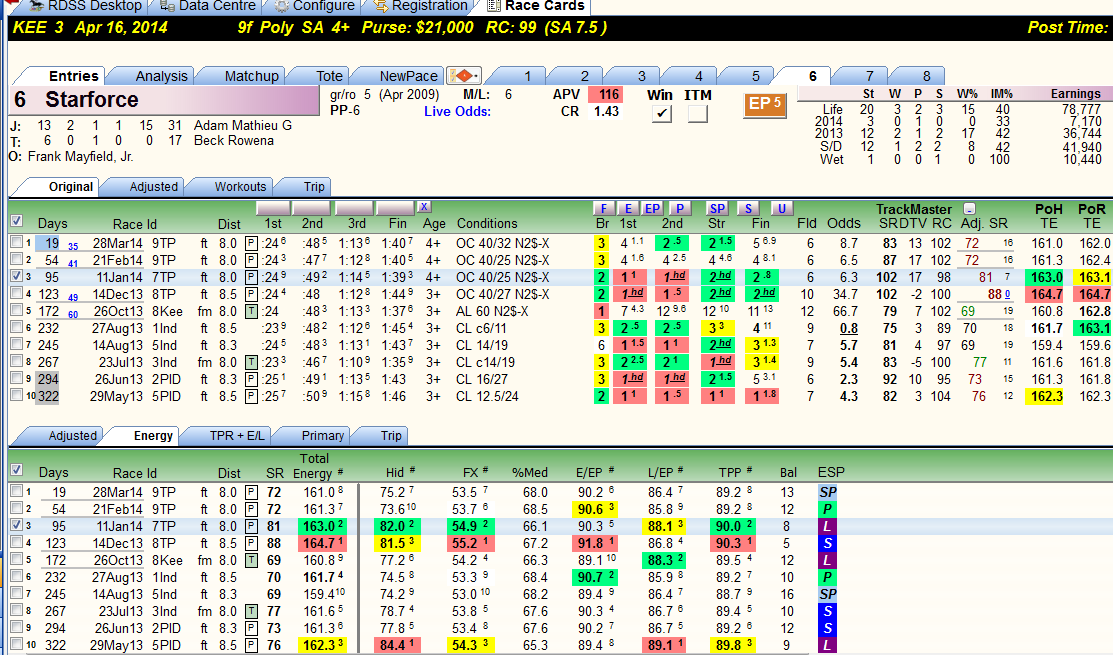Uncheck the 11Jan14 7TP row in Original table
This screenshot has height=655, width=1113.
16,277
